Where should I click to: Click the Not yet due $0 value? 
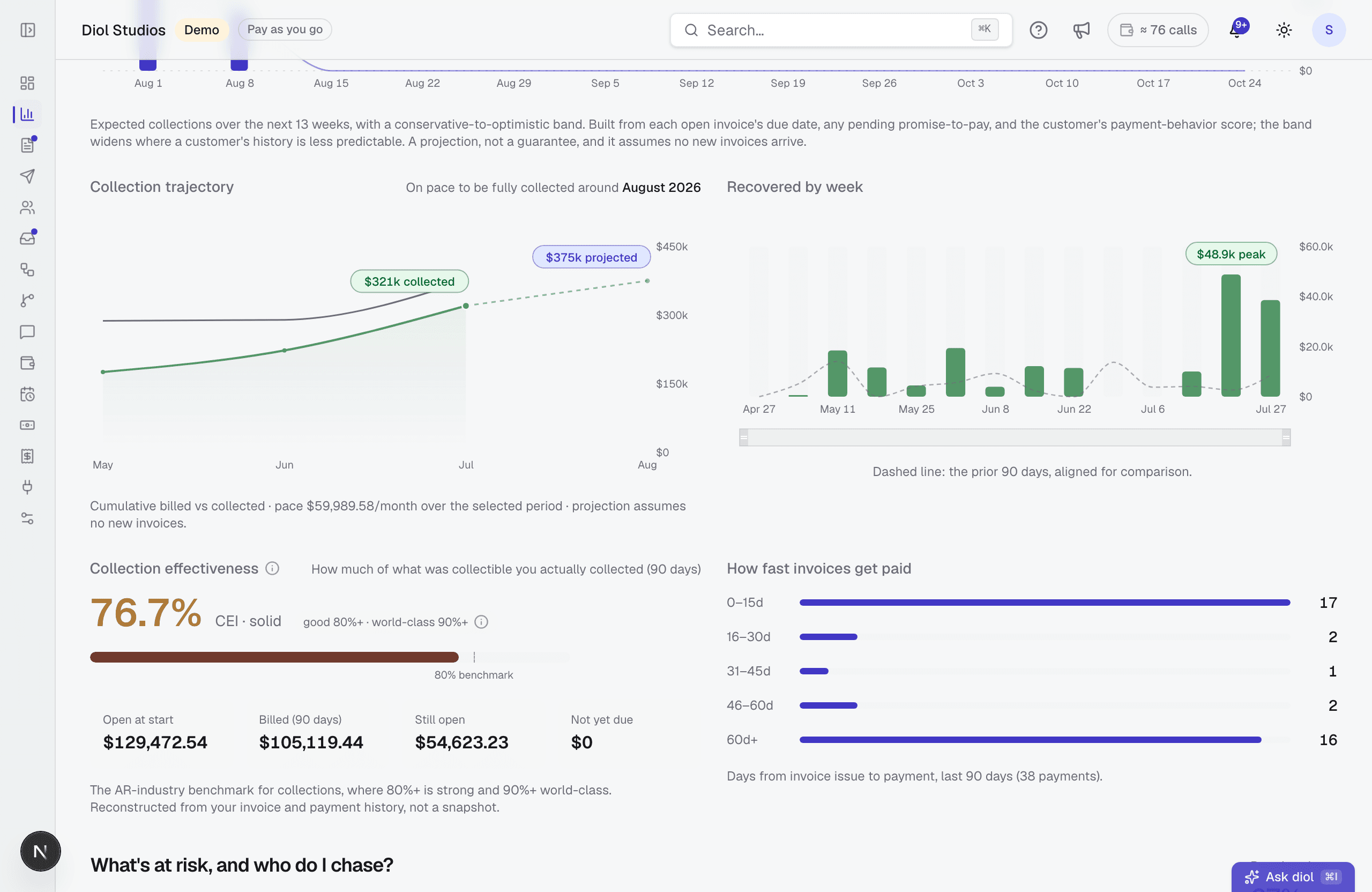click(x=581, y=742)
